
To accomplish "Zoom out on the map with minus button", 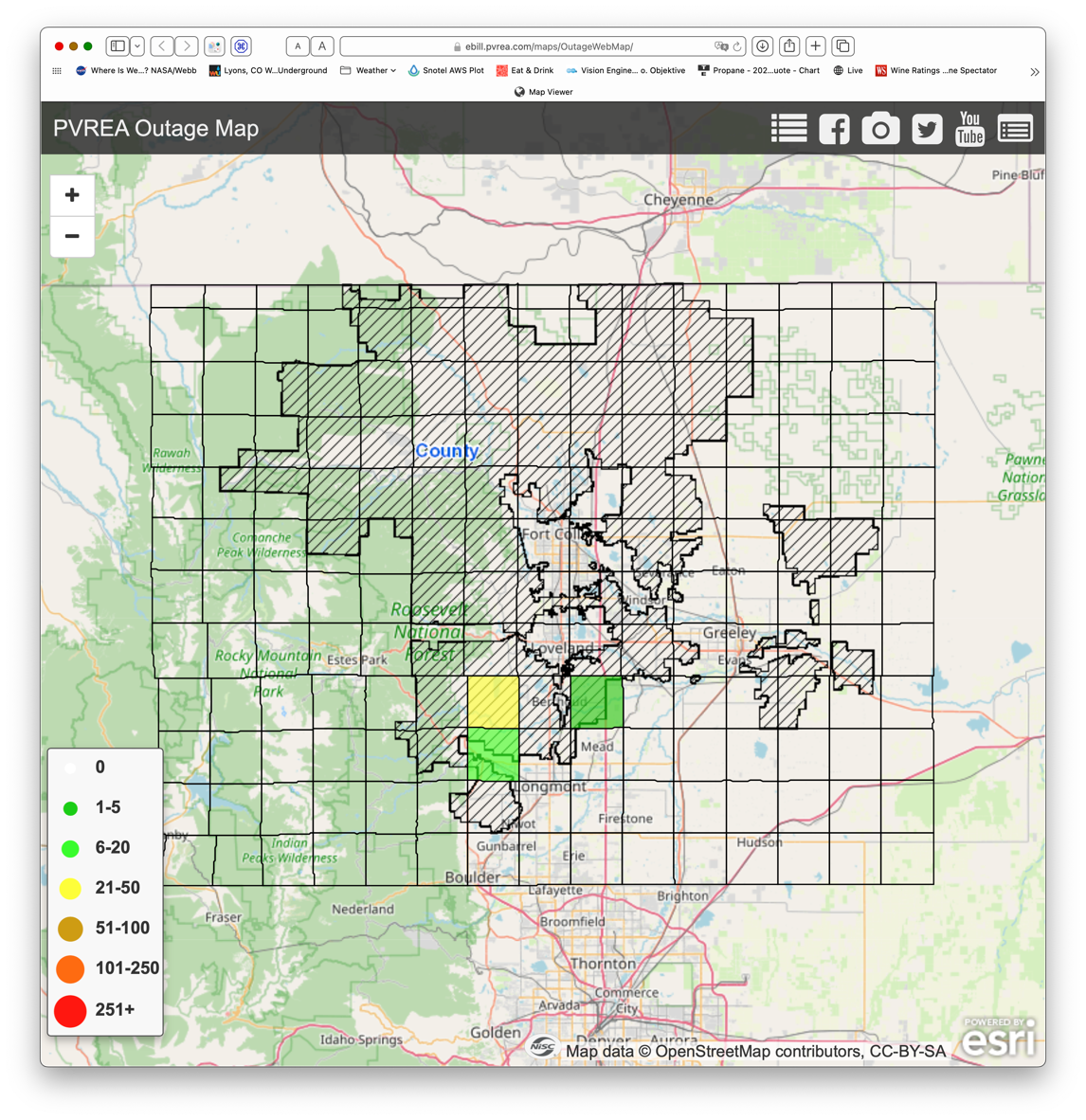I will (72, 236).
